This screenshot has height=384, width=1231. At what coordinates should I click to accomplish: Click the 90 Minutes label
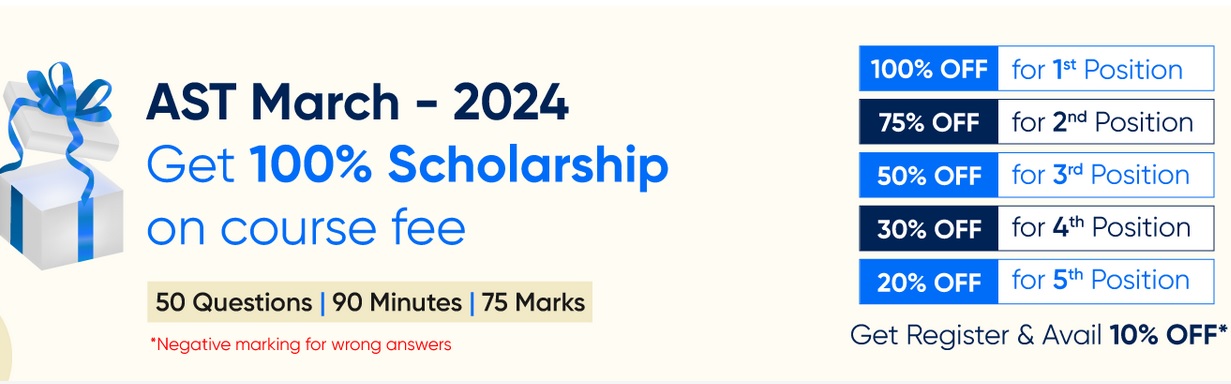[x=397, y=301]
